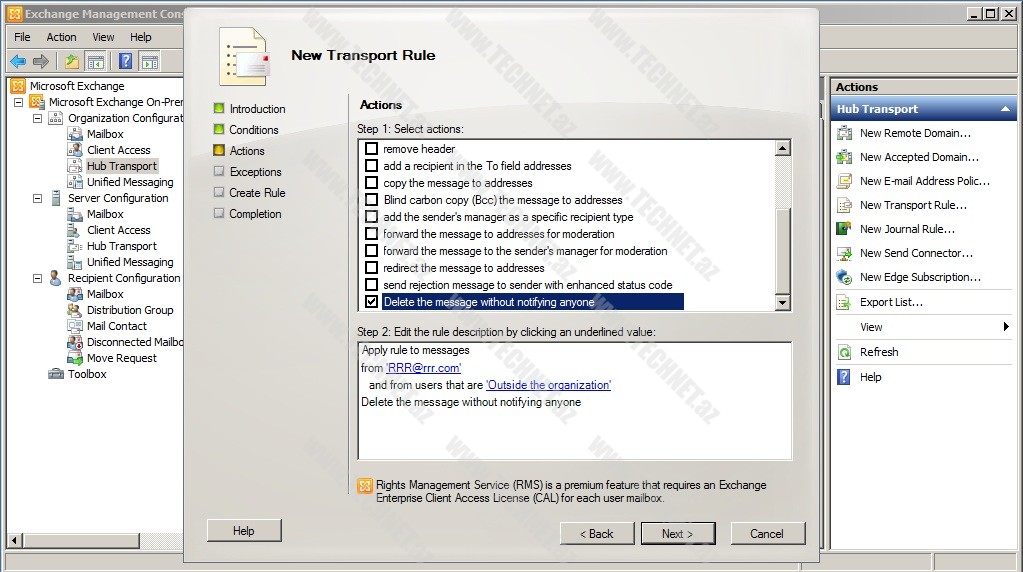Open the View menu in menu bar

tap(103, 37)
